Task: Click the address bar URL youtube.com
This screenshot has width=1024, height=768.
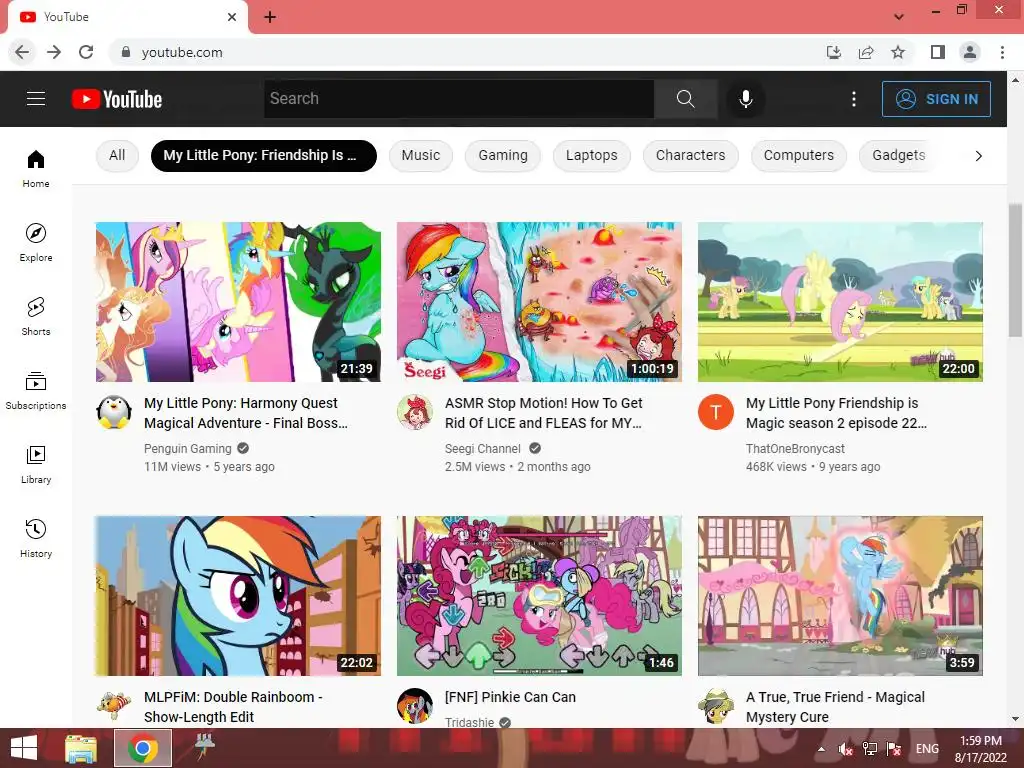Action: [x=182, y=52]
